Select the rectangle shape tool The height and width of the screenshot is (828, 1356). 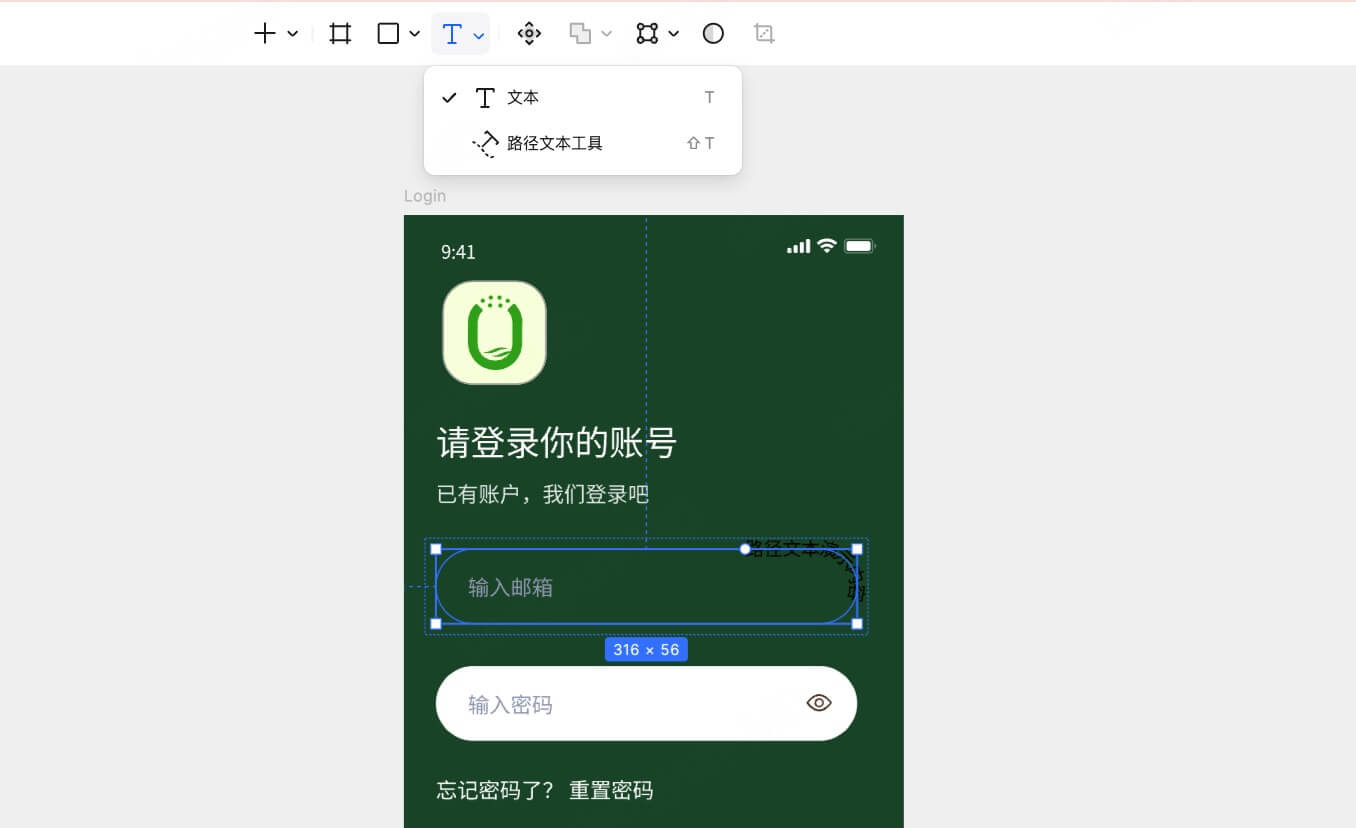click(x=388, y=34)
